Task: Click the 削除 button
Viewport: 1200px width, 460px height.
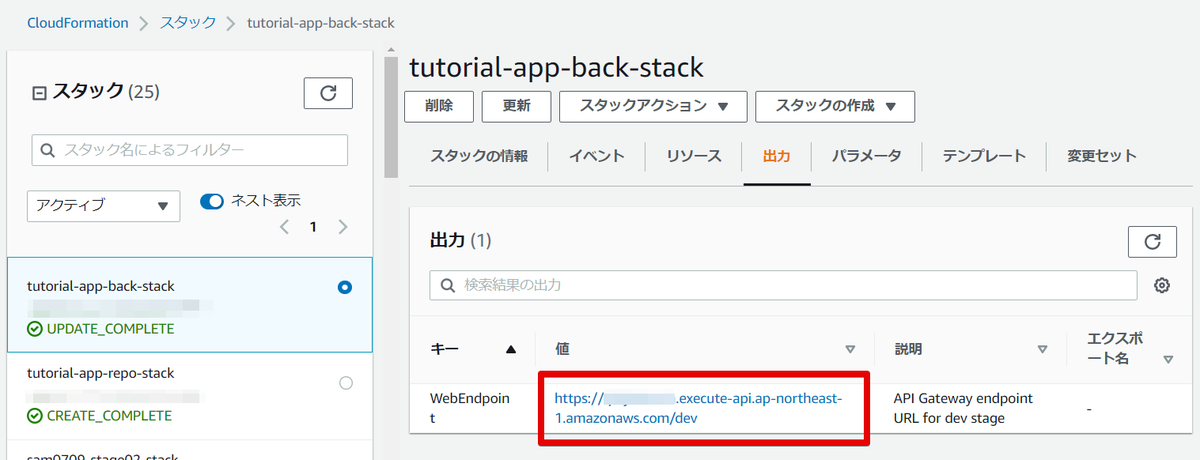Action: [438, 106]
